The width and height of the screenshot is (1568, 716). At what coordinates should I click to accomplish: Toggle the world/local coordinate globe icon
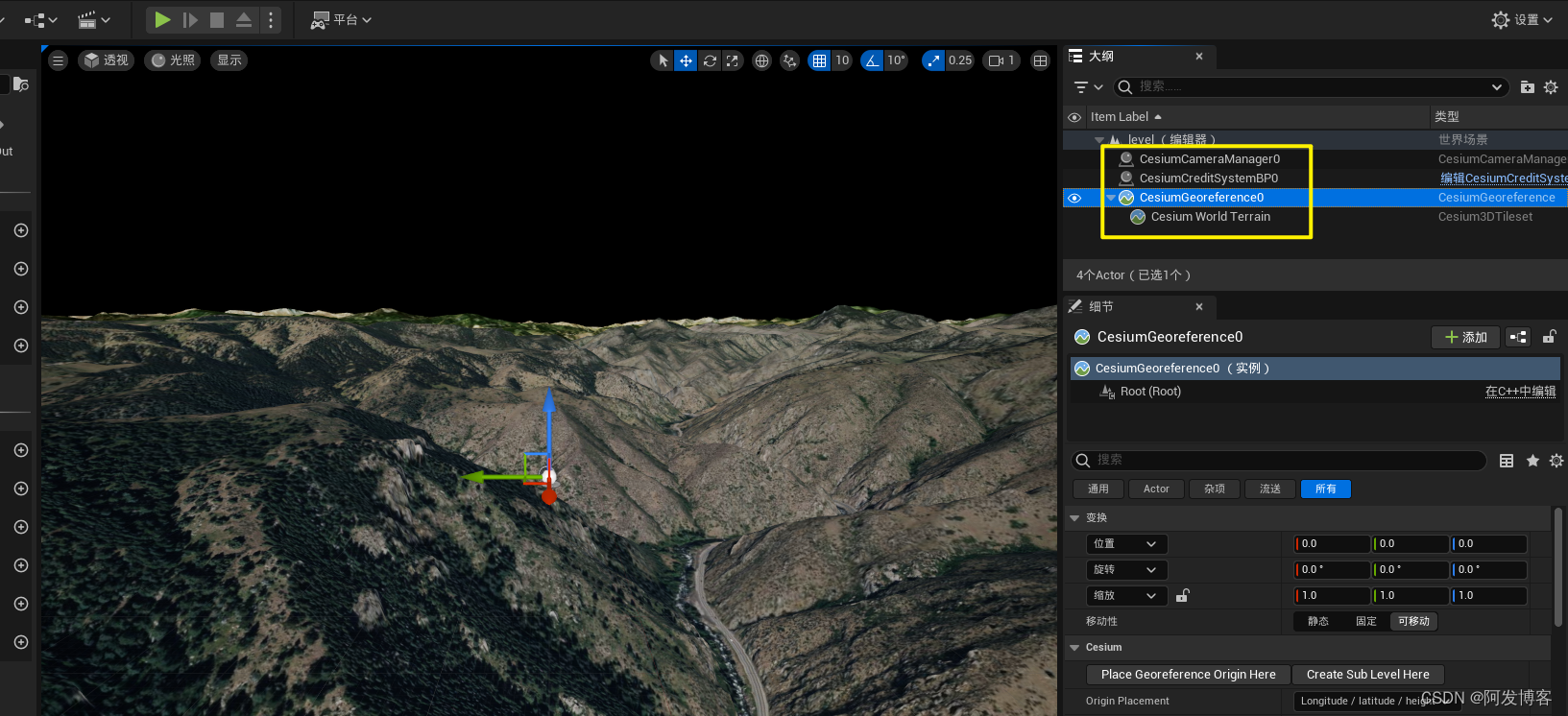pos(761,60)
